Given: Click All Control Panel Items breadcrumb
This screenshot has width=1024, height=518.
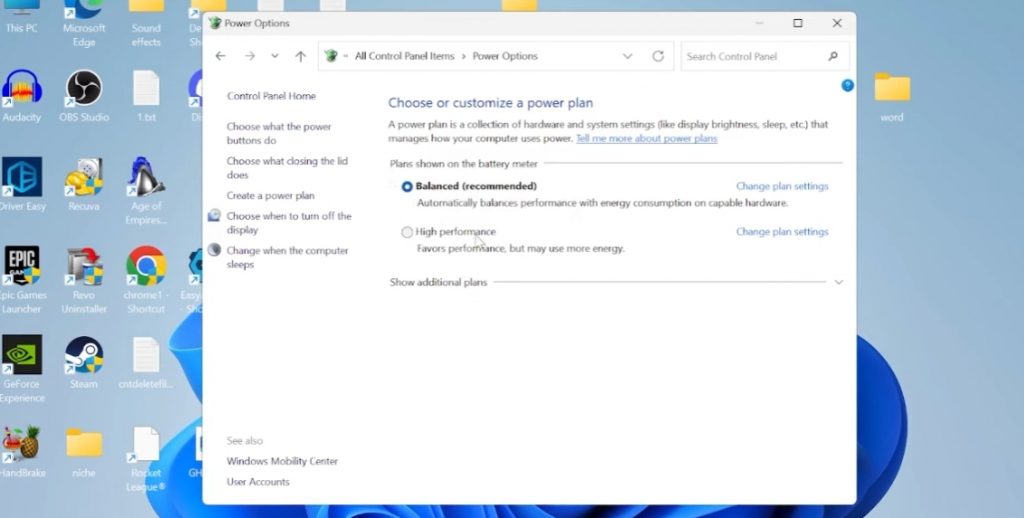Looking at the screenshot, I should 404,56.
